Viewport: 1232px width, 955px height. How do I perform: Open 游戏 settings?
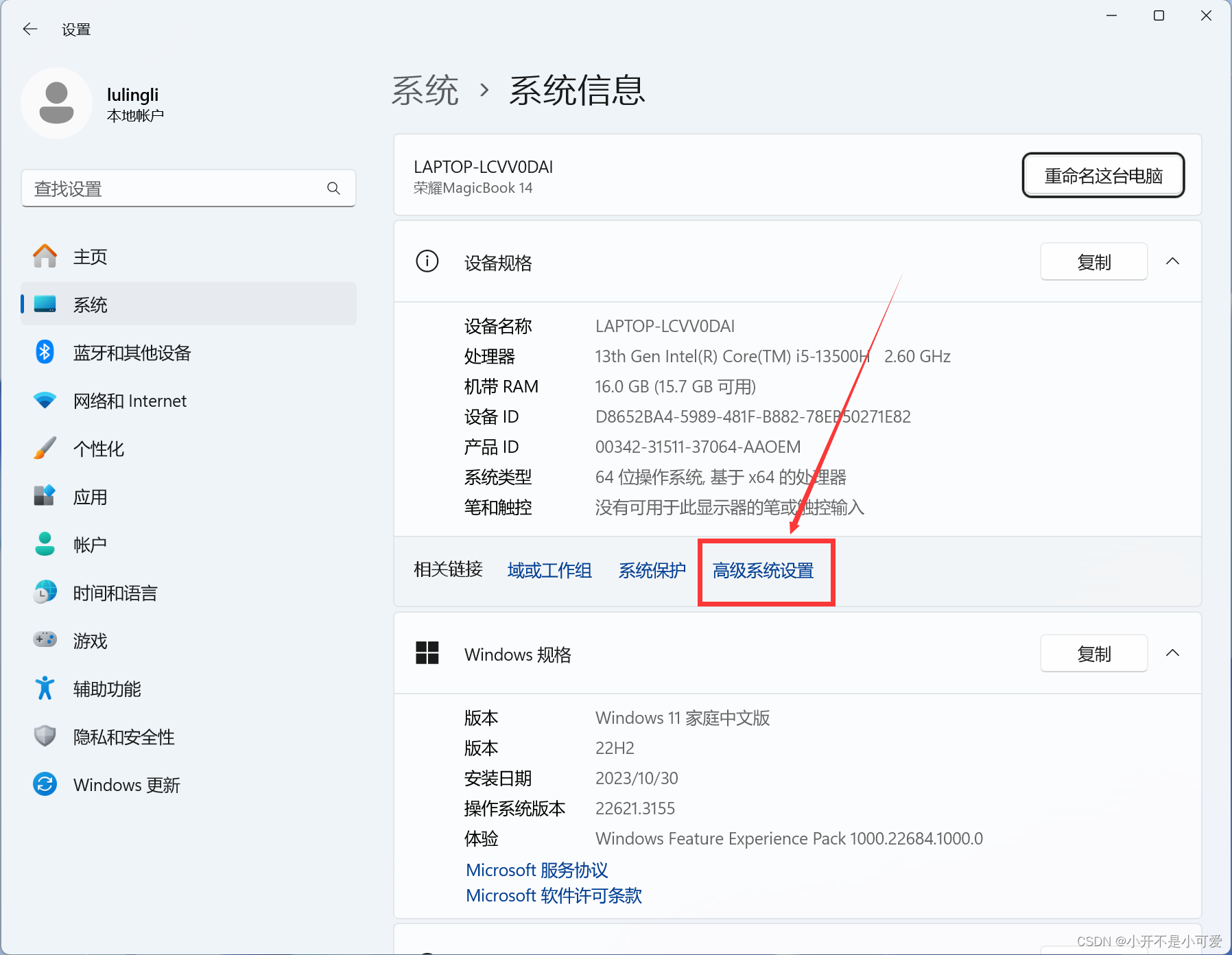click(x=189, y=641)
